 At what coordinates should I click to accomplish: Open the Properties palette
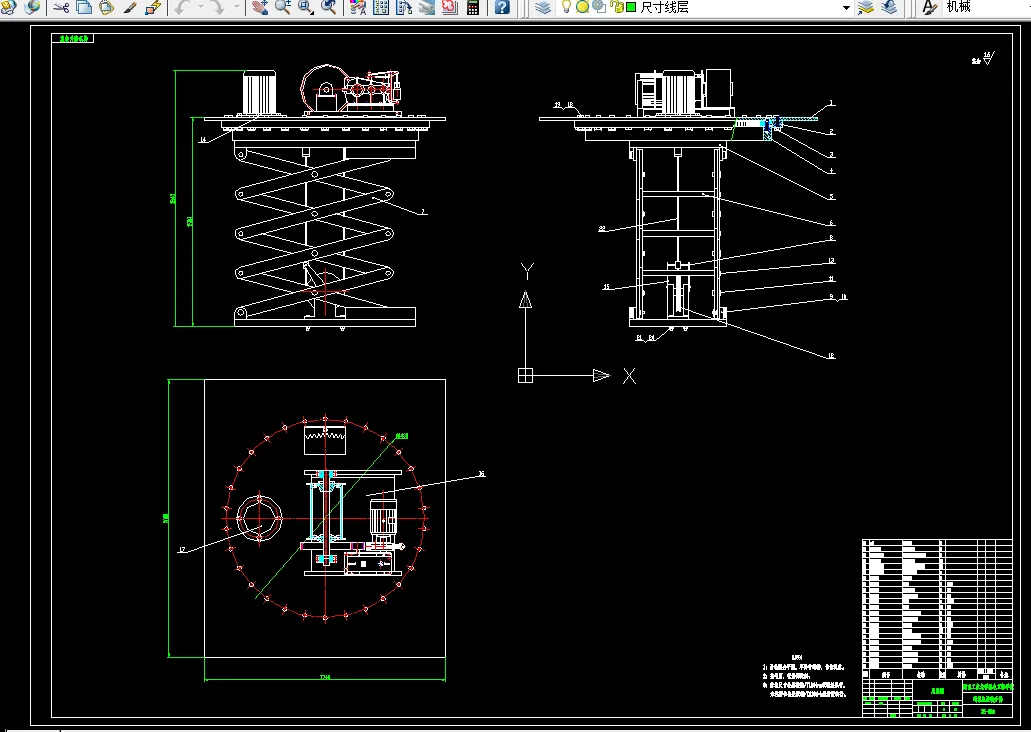coord(358,7)
